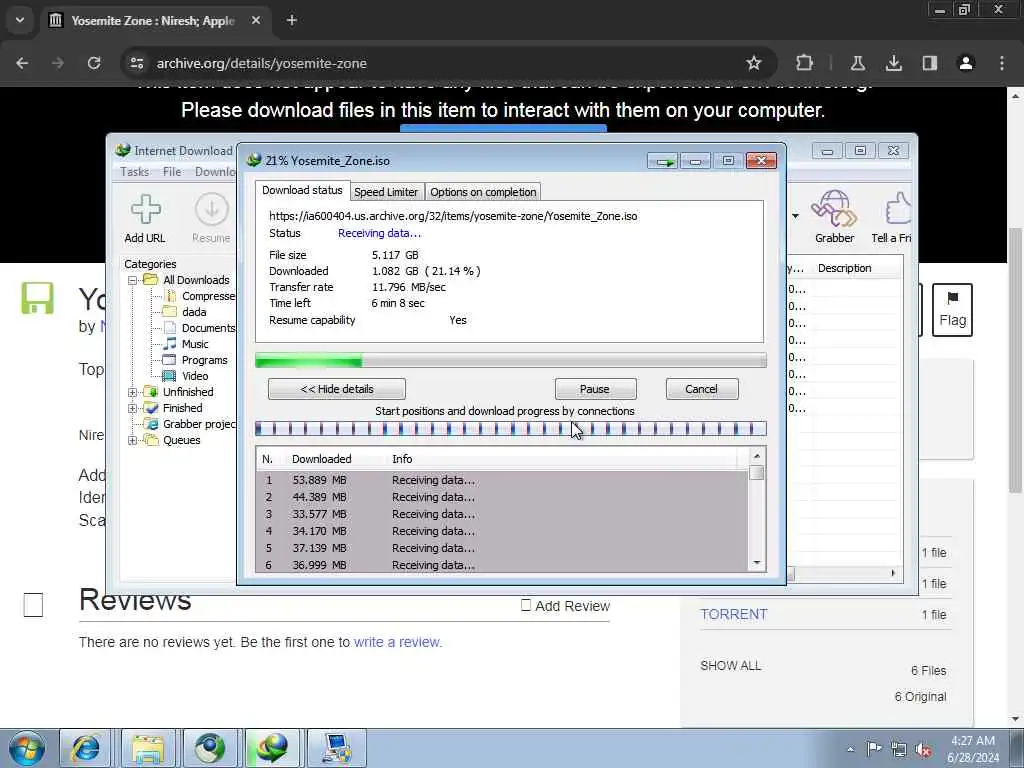Open Chrome profile avatar

tap(966, 63)
